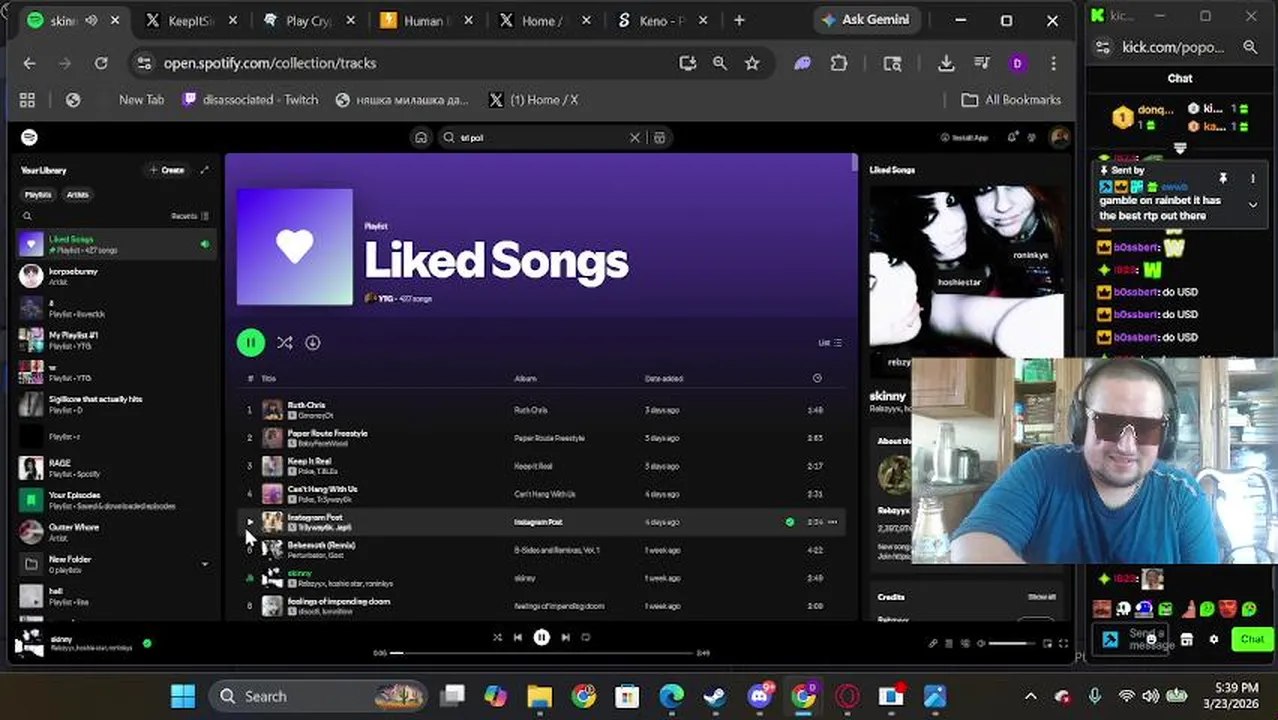The height and width of the screenshot is (720, 1278).
Task: Sort by the Date added column header
Action: (664, 379)
